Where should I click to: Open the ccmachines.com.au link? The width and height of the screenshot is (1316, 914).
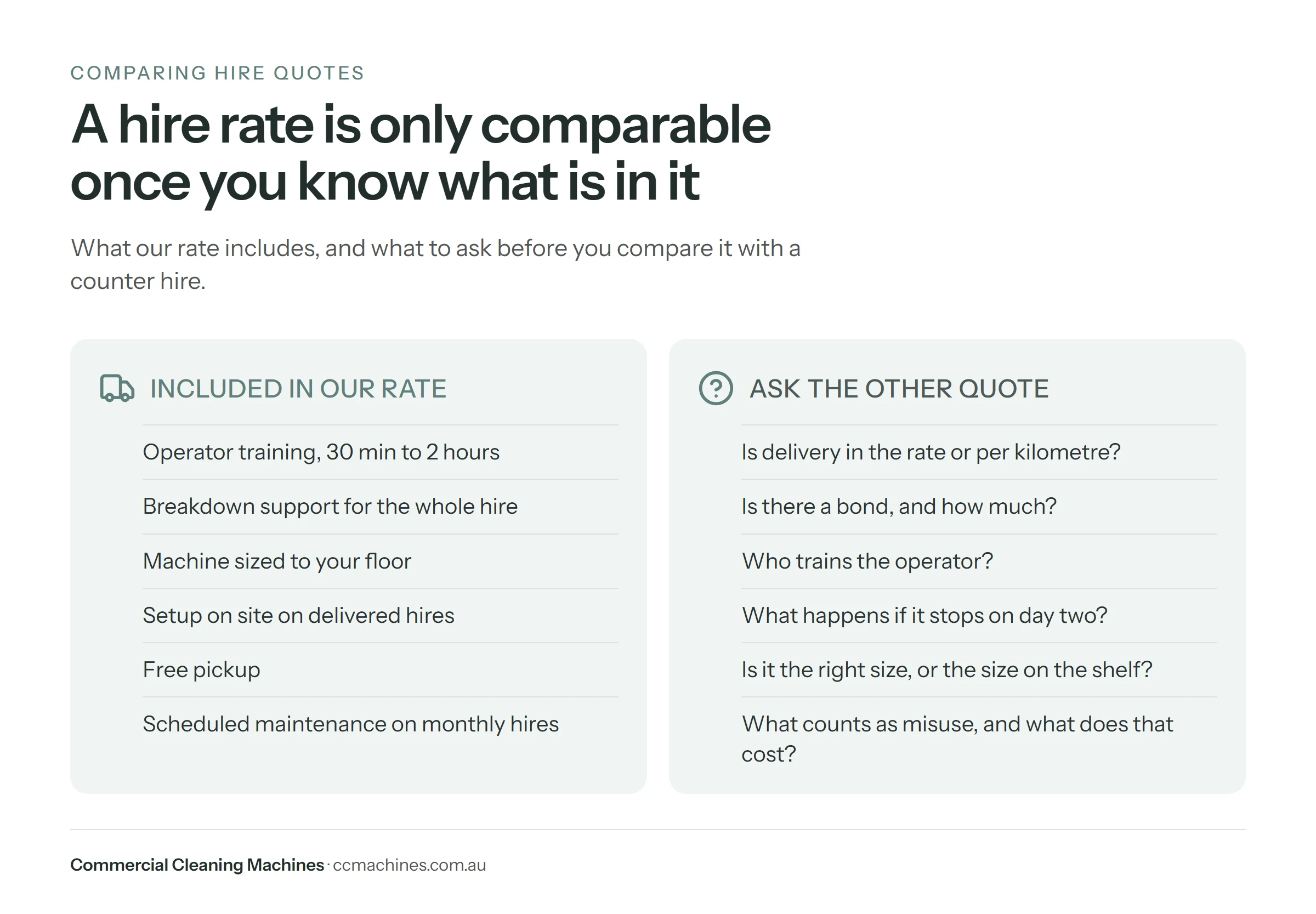409,865
